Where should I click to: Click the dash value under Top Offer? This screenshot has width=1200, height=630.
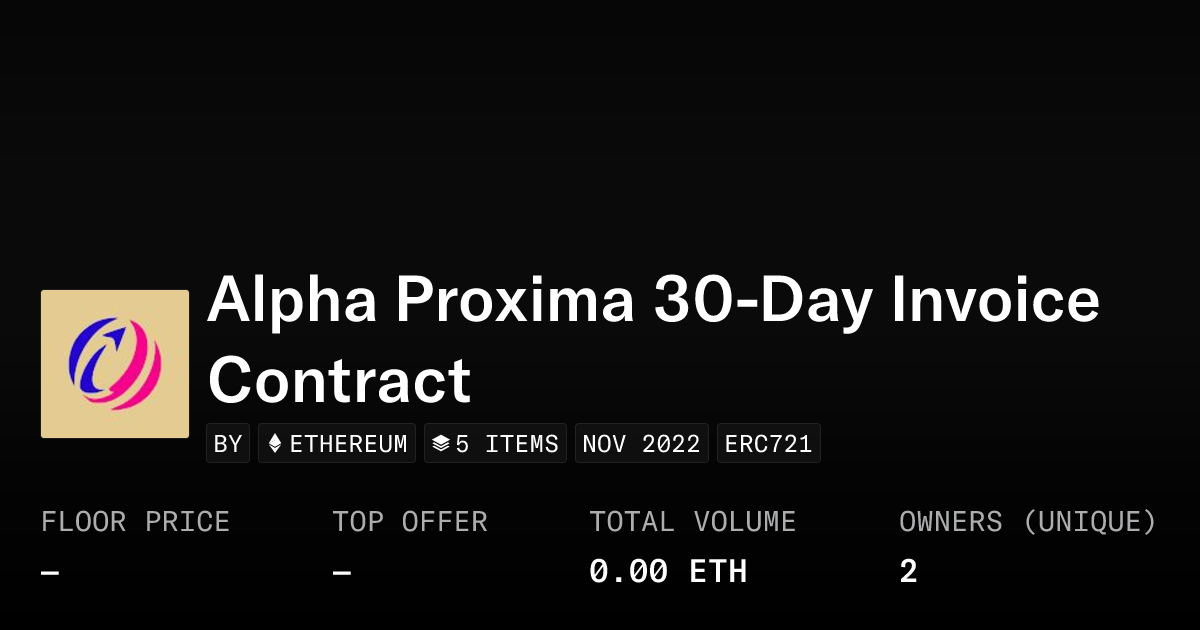341,573
